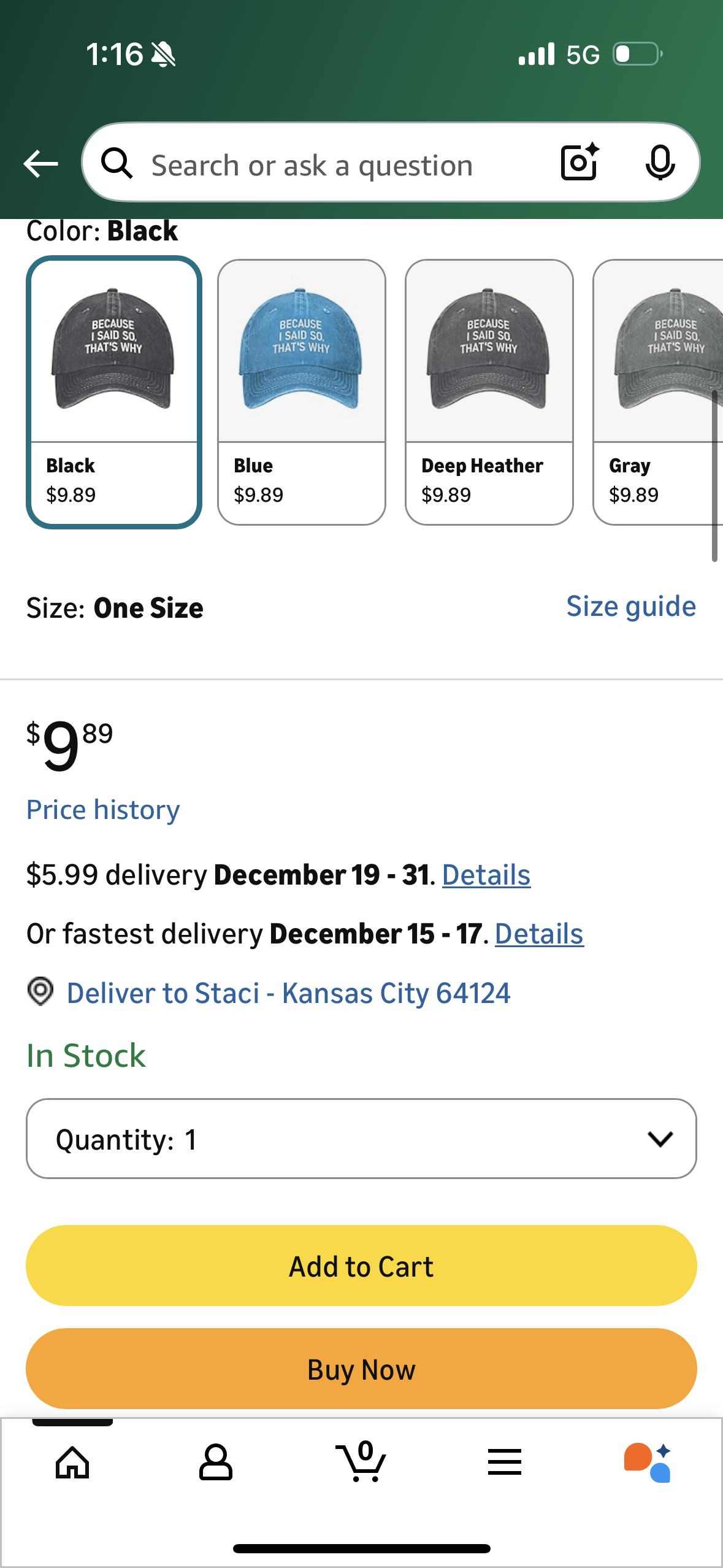This screenshot has width=723, height=1568.
Task: Tap the microphone voice search icon
Action: pyautogui.click(x=660, y=163)
